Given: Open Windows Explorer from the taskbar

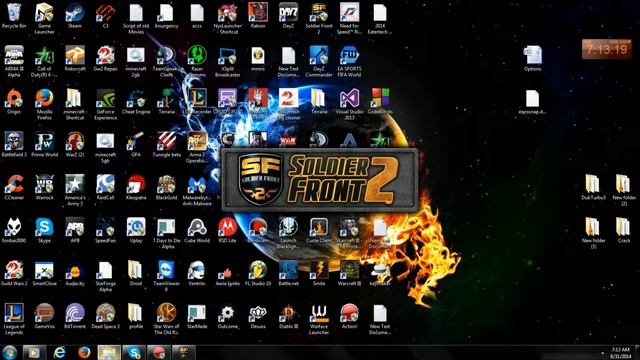Looking at the screenshot, I should 109,353.
